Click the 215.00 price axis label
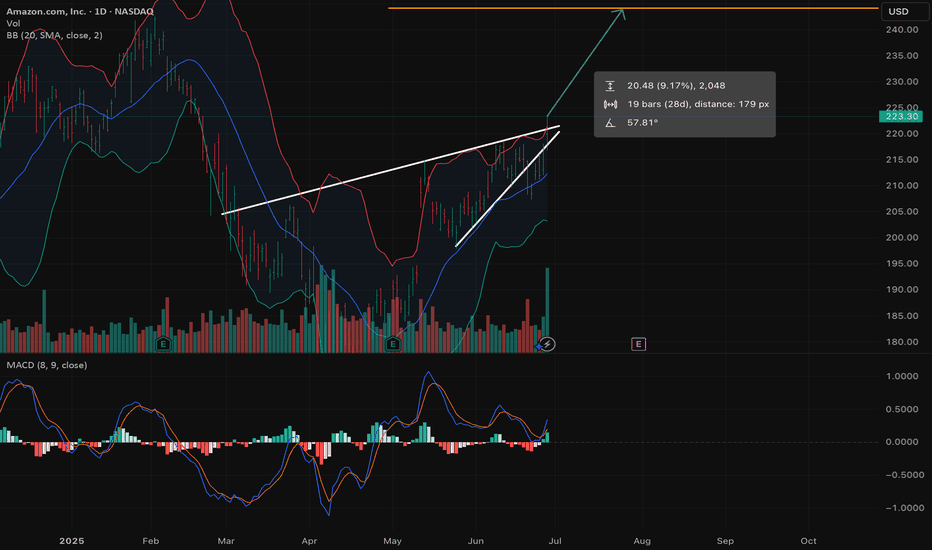This screenshot has width=932, height=550. pyautogui.click(x=902, y=160)
